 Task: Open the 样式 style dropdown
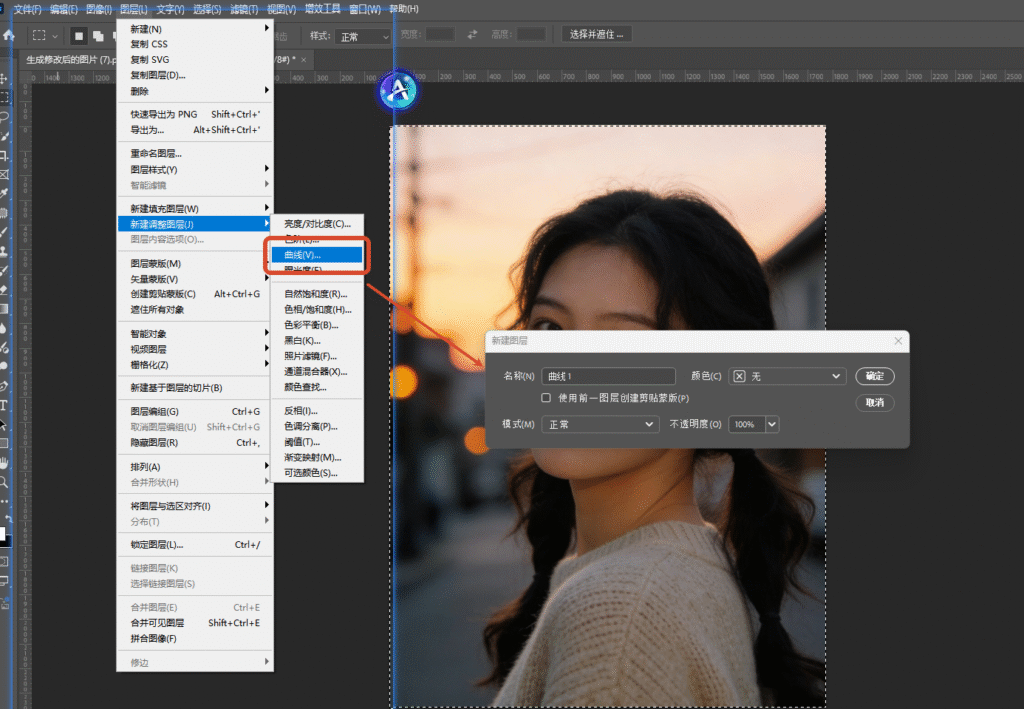click(363, 35)
